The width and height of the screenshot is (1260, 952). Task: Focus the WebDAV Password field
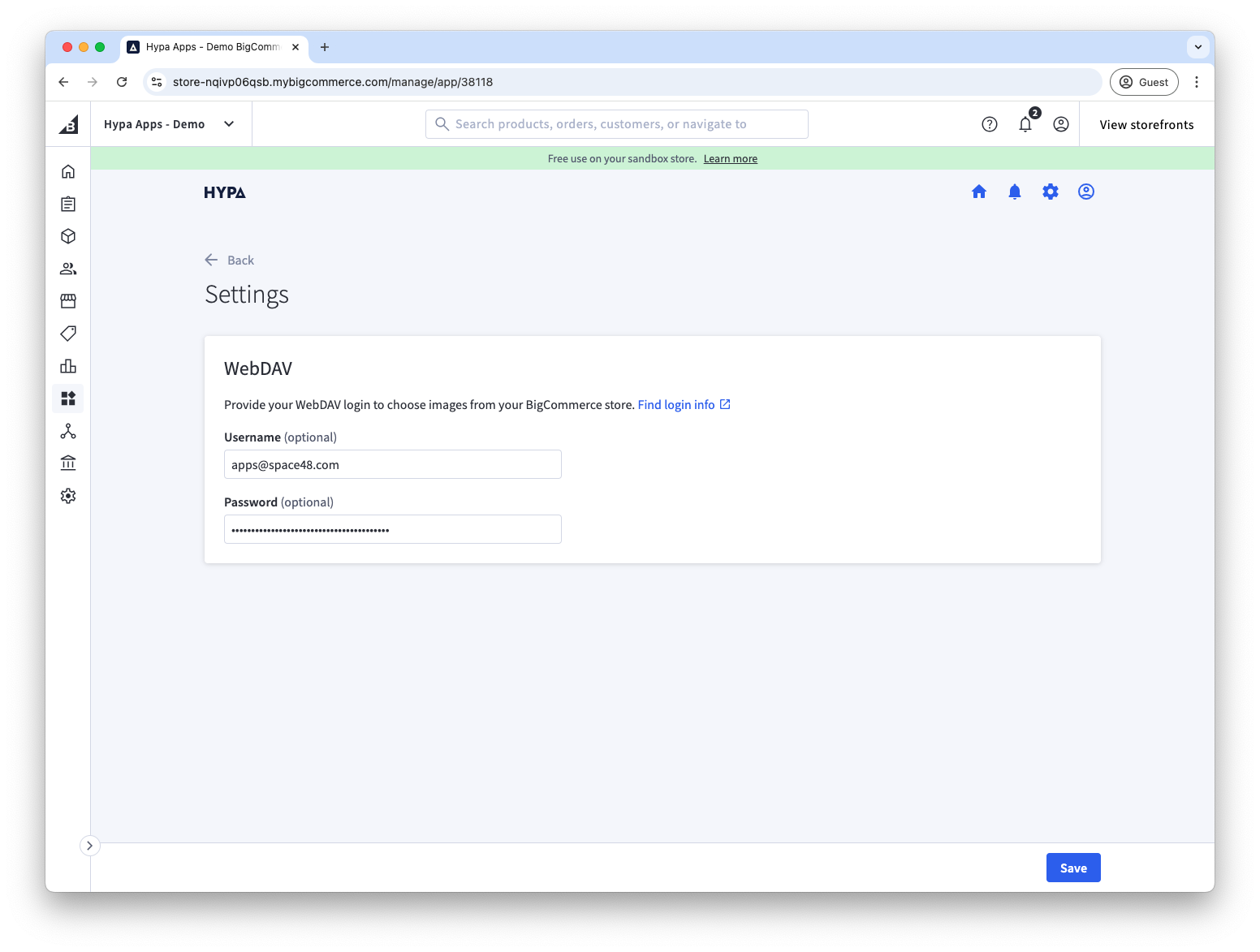pyautogui.click(x=393, y=529)
